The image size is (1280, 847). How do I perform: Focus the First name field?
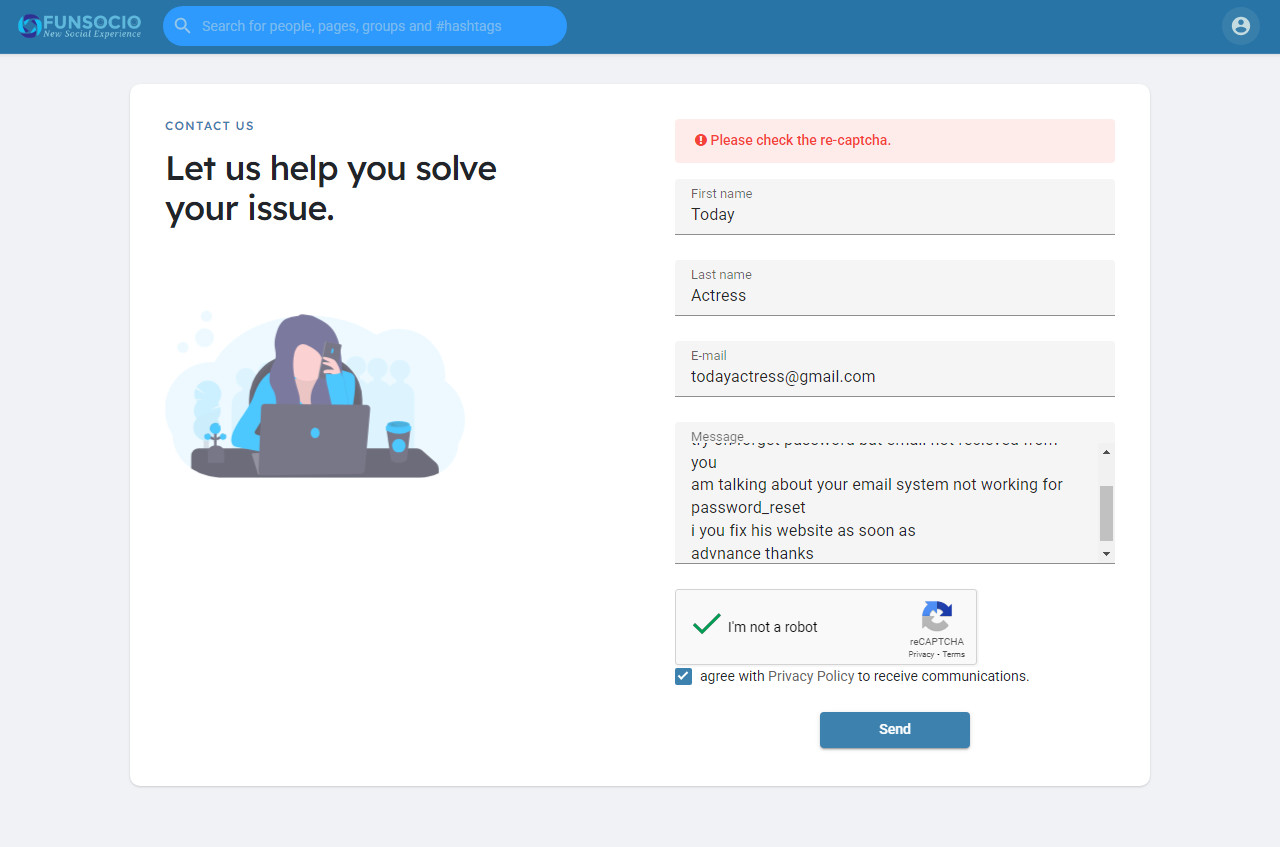coord(894,214)
